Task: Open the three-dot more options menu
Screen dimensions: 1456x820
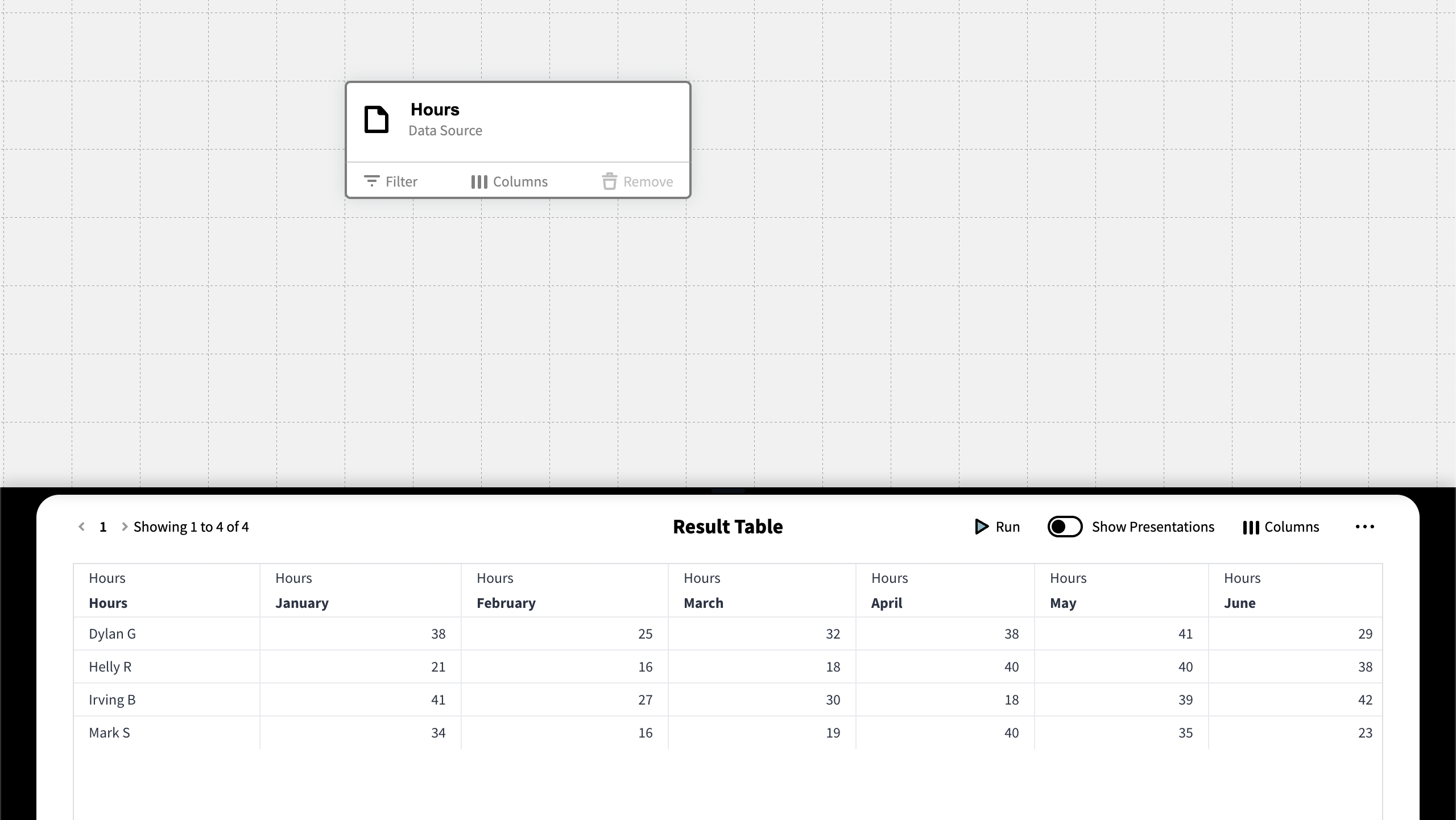Action: [x=1364, y=527]
